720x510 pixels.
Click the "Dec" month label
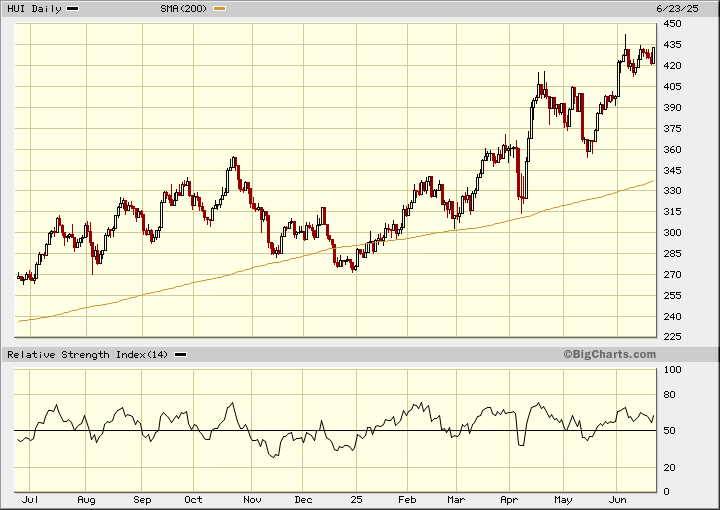(x=303, y=499)
